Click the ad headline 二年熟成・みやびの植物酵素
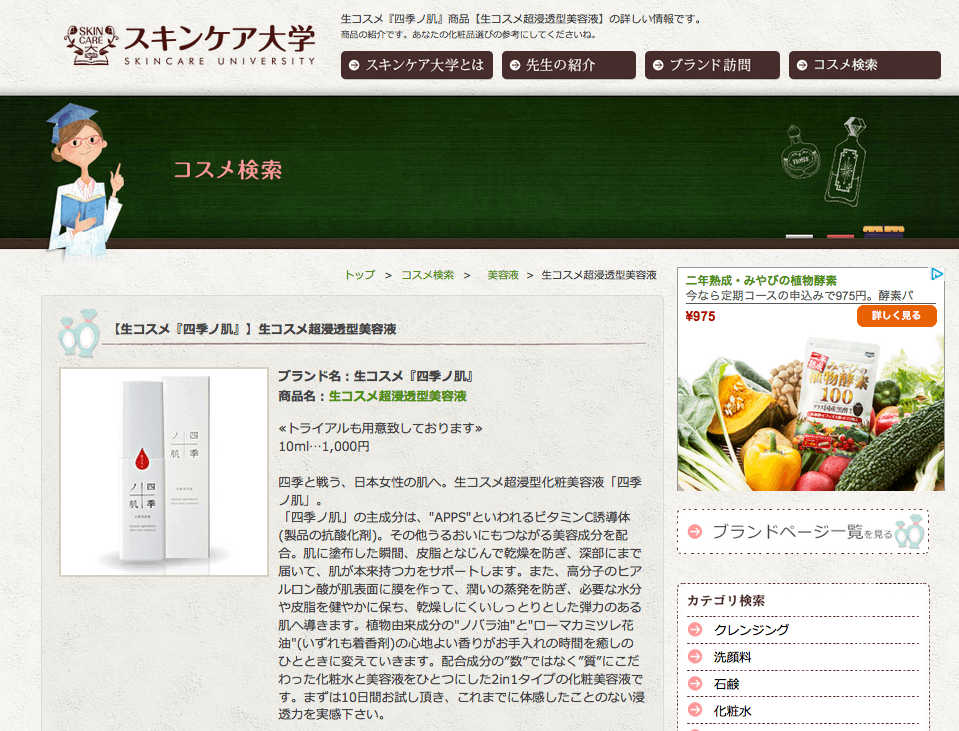The width and height of the screenshot is (959, 731). [761, 281]
